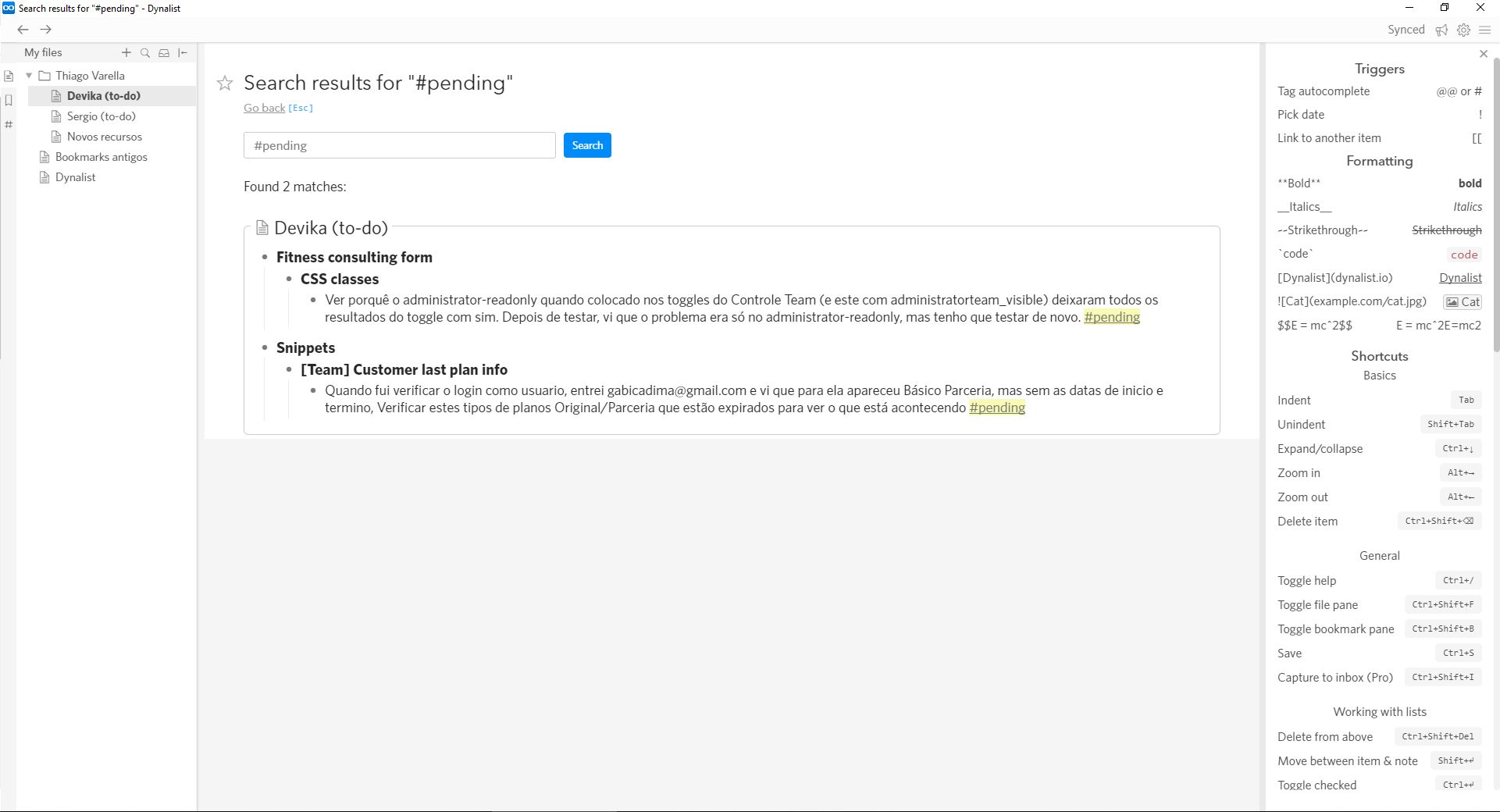Open the inbox icon in file pane
1500x812 pixels.
click(164, 53)
